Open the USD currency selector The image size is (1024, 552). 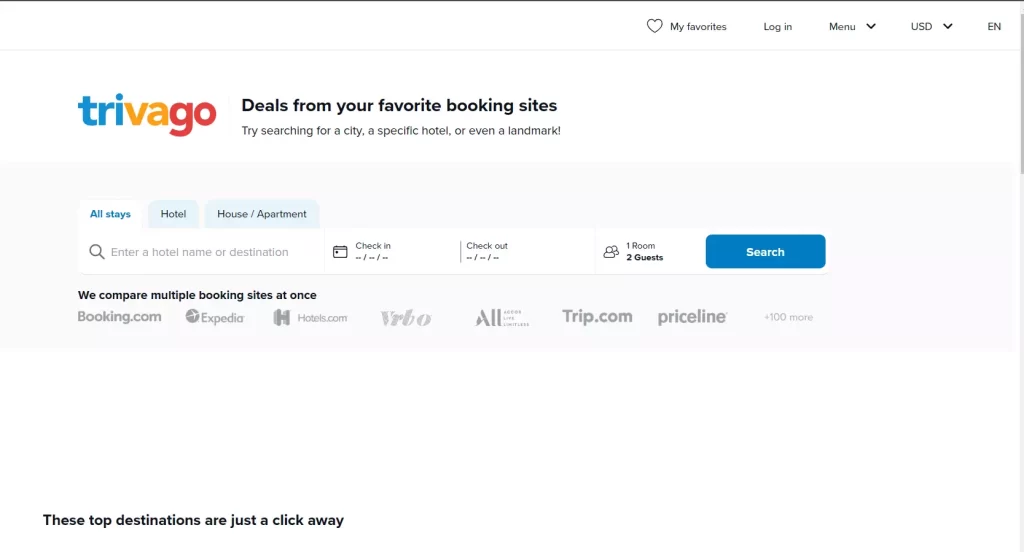(931, 26)
